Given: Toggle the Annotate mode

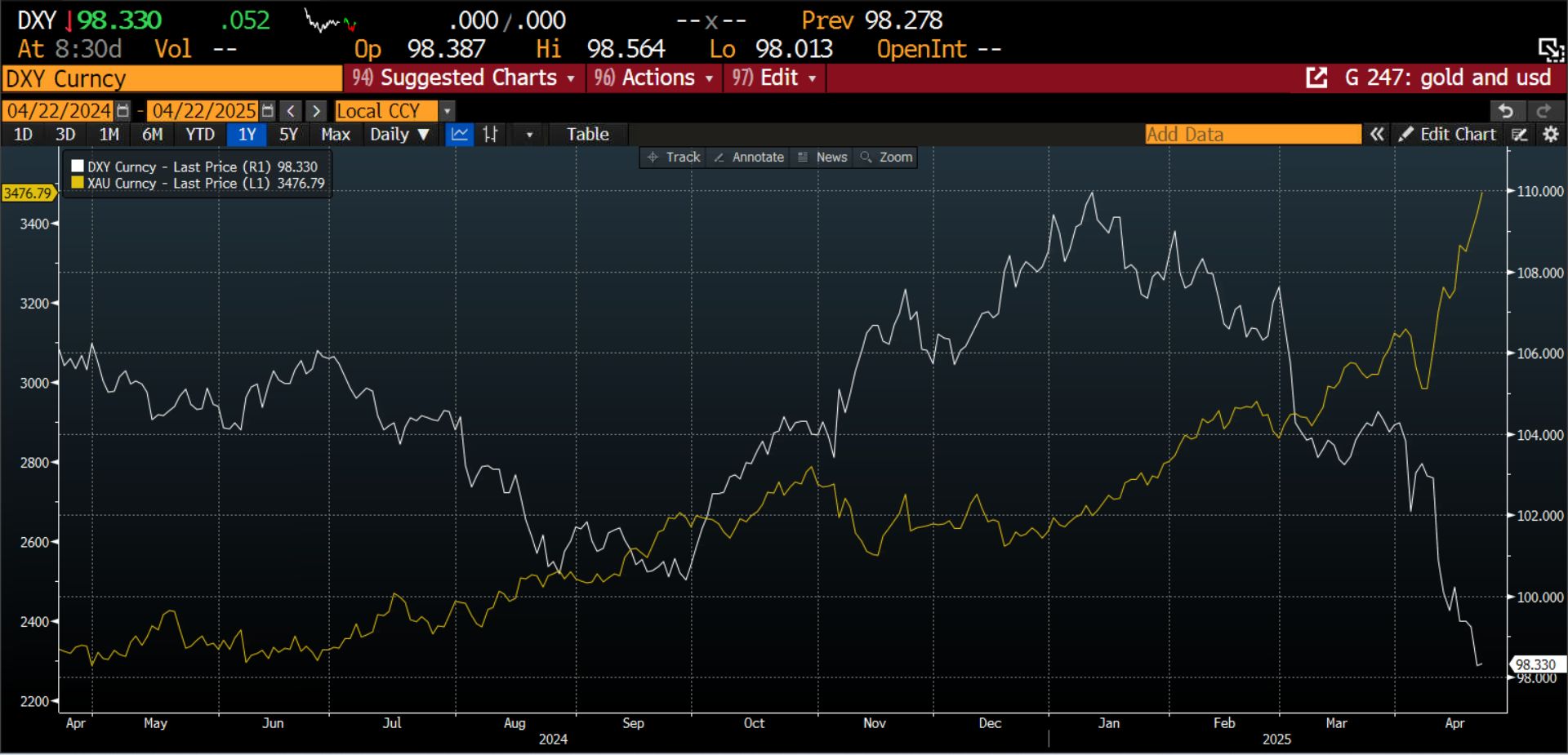Looking at the screenshot, I should point(749,158).
